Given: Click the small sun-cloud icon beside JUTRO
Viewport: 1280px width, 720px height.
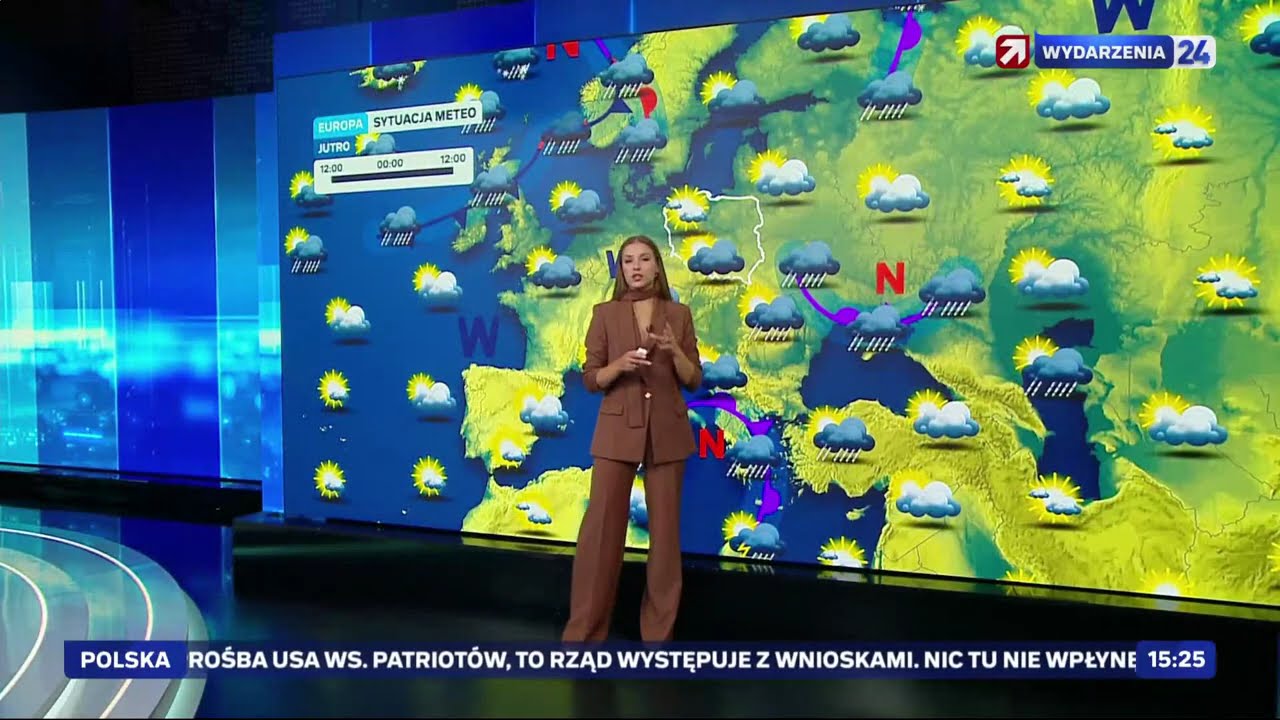Looking at the screenshot, I should tap(375, 144).
